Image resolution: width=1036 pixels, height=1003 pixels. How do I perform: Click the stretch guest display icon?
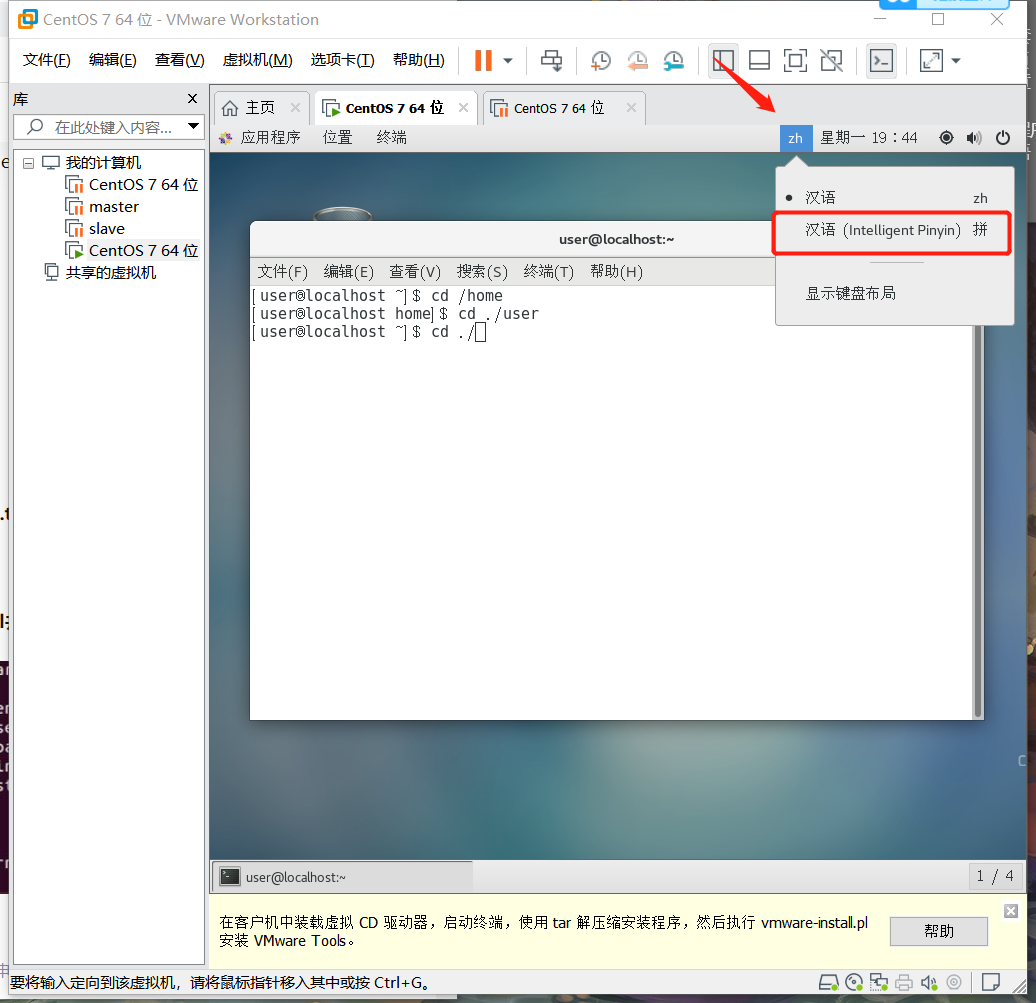point(931,61)
